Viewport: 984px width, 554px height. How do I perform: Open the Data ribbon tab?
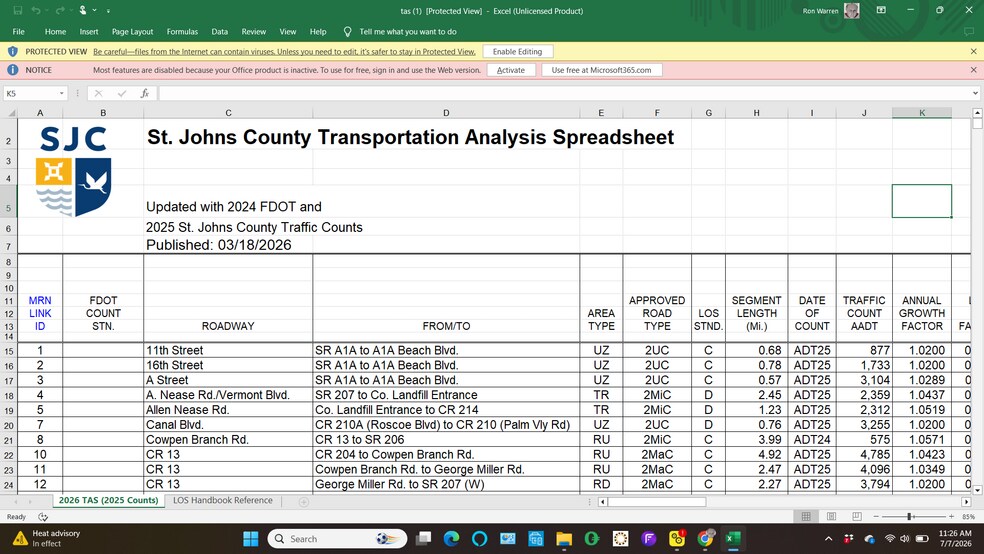tap(220, 31)
